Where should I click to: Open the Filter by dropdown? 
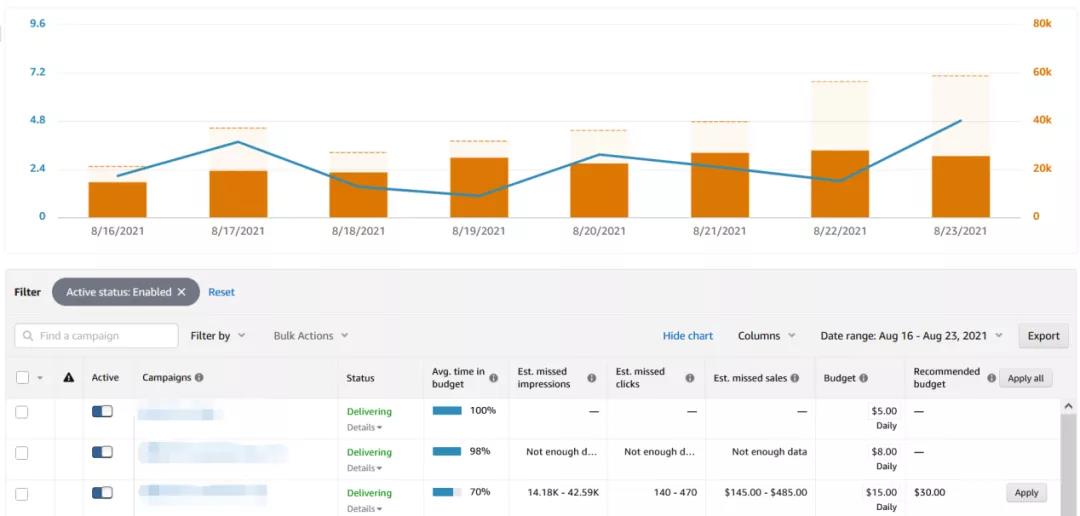[218, 336]
